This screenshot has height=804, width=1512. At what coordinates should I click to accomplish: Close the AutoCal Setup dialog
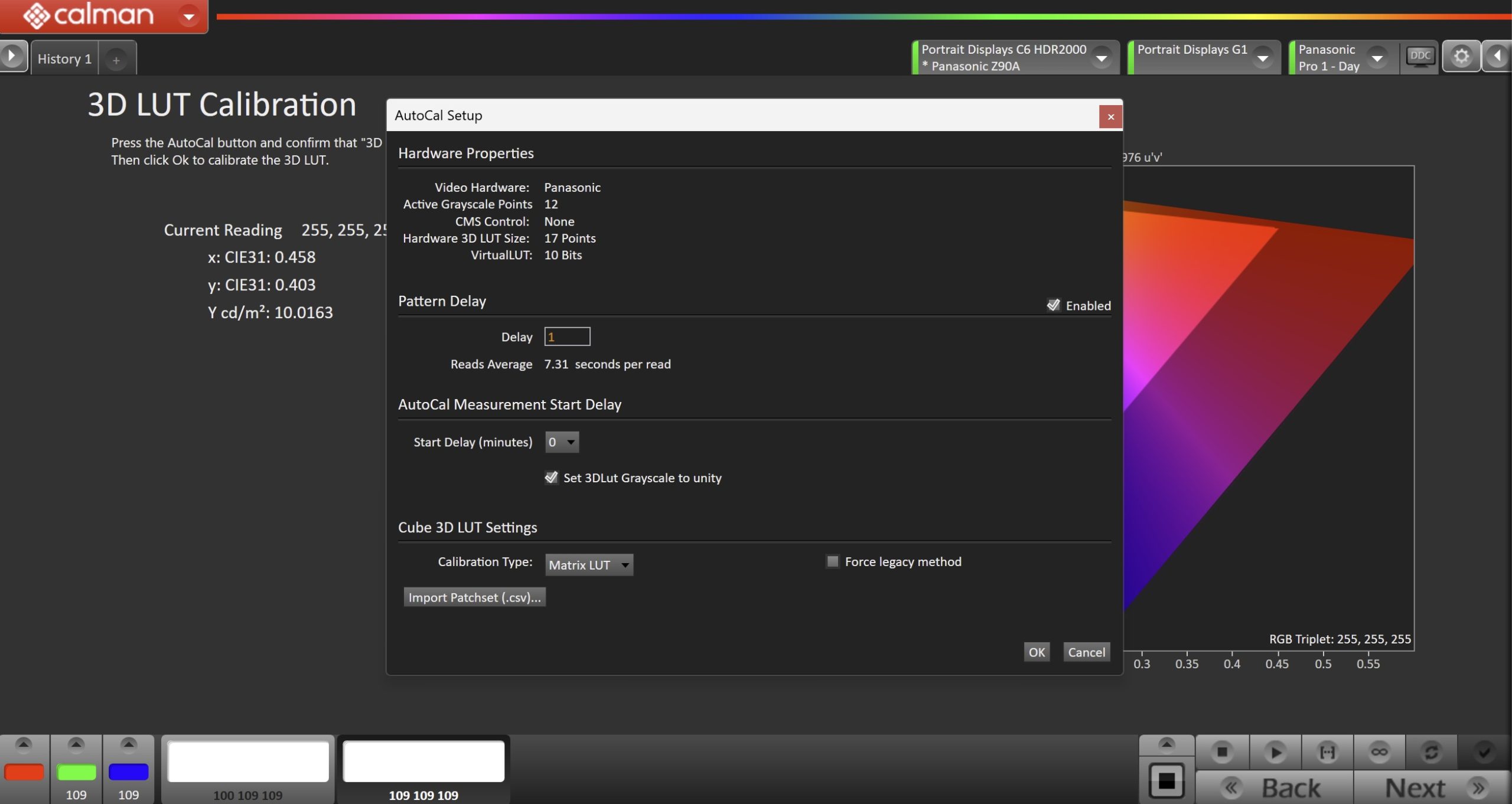click(1110, 116)
